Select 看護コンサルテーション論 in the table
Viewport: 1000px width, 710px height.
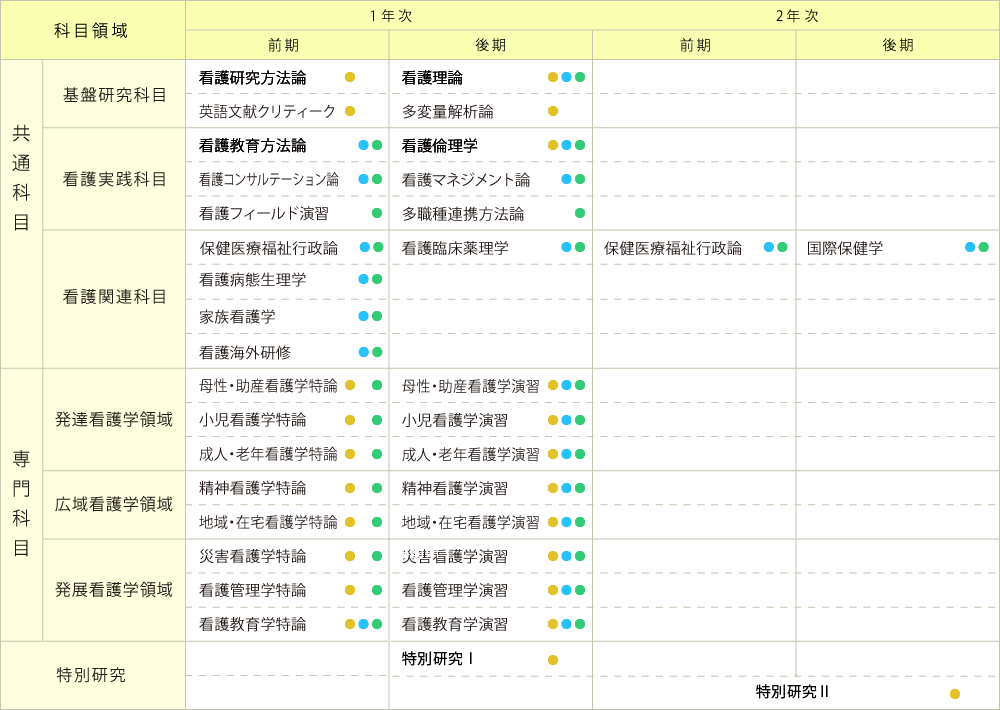coord(268,179)
